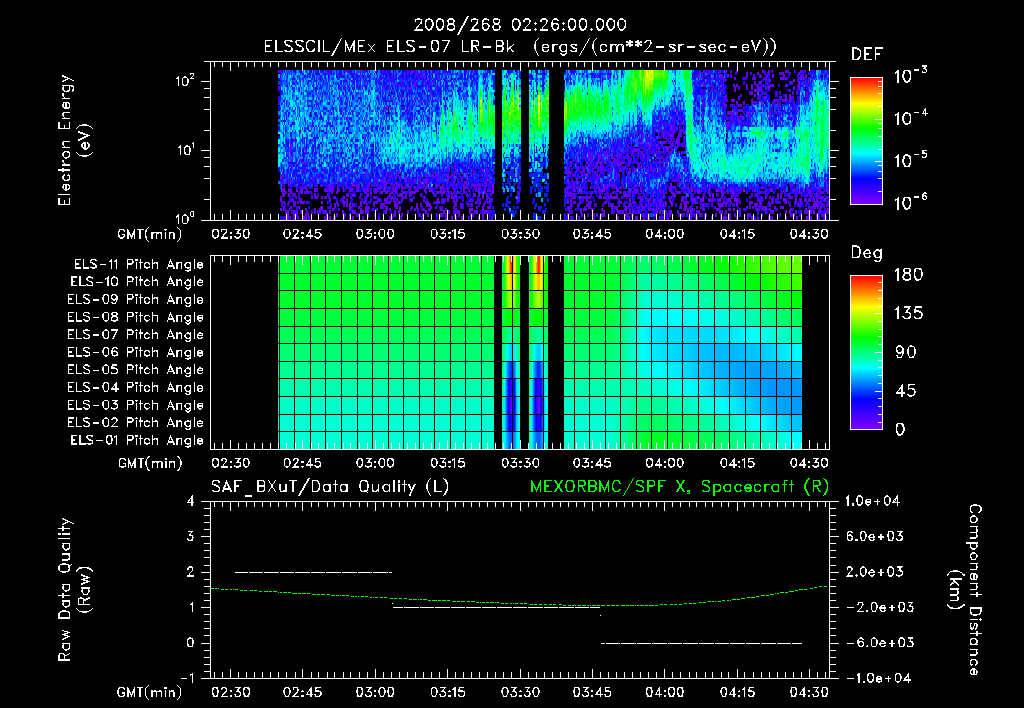Click the green MEXORBMC/SPF X, Spacecraft (R) title
This screenshot has width=1024, height=708.
(679, 487)
